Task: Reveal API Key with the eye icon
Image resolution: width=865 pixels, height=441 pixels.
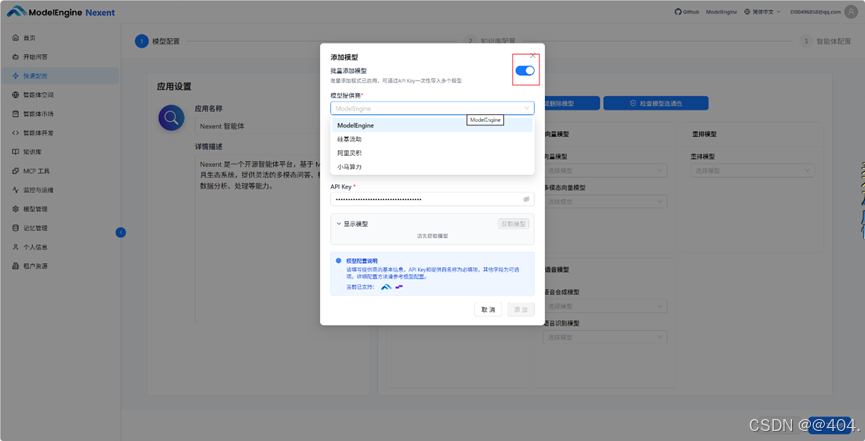Action: click(x=526, y=199)
